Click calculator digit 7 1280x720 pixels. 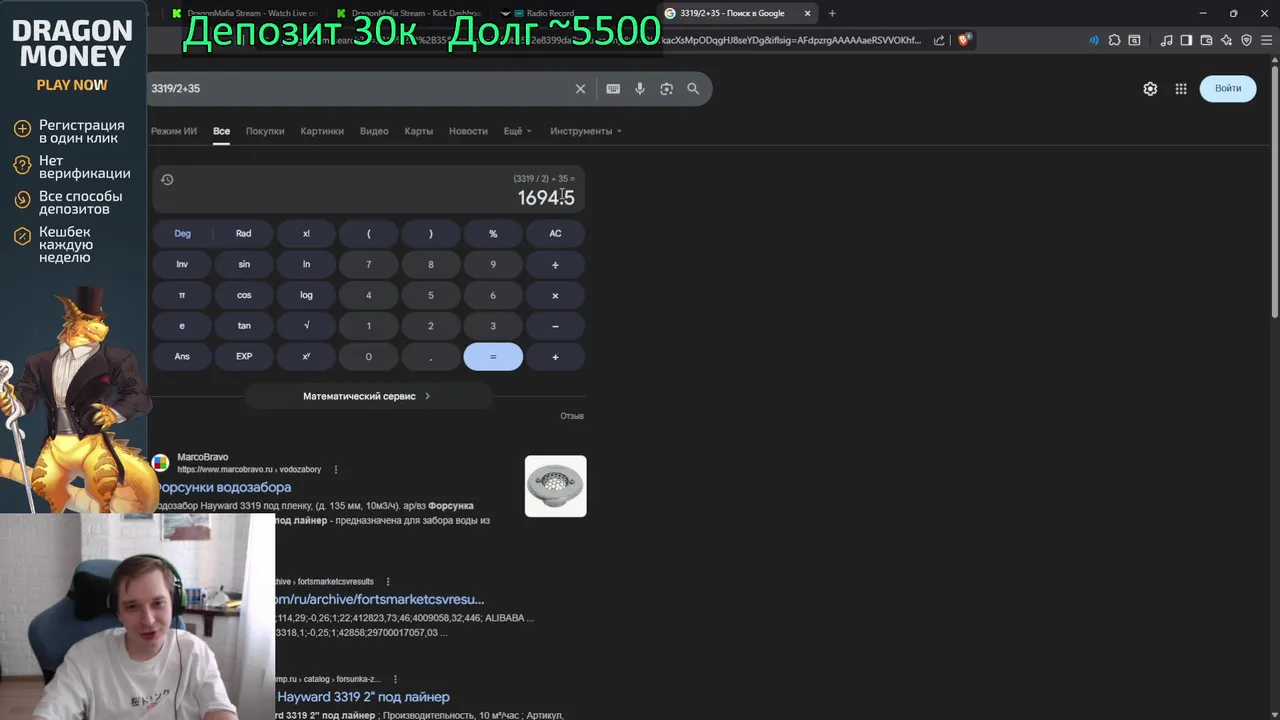[368, 265]
